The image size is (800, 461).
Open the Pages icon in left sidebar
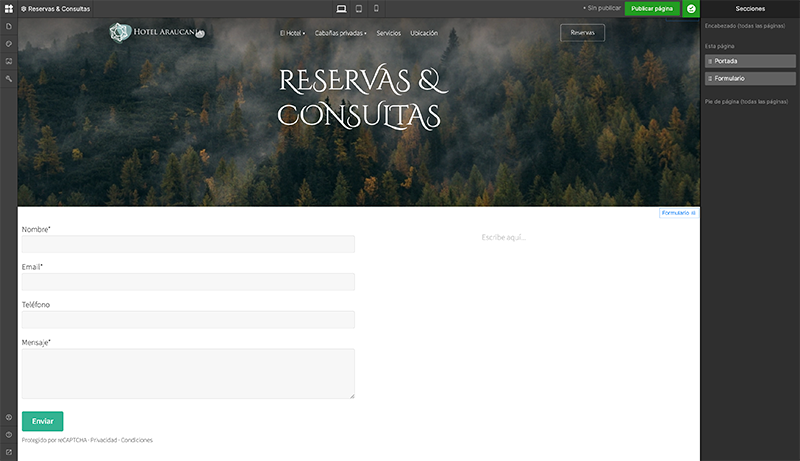9,26
